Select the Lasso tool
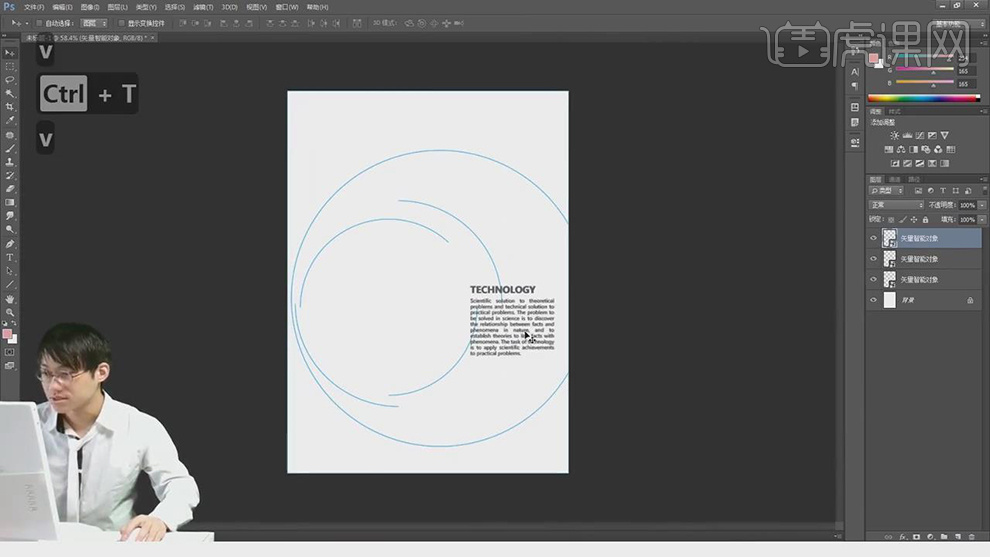Screen dimensions: 990x557 (10, 79)
